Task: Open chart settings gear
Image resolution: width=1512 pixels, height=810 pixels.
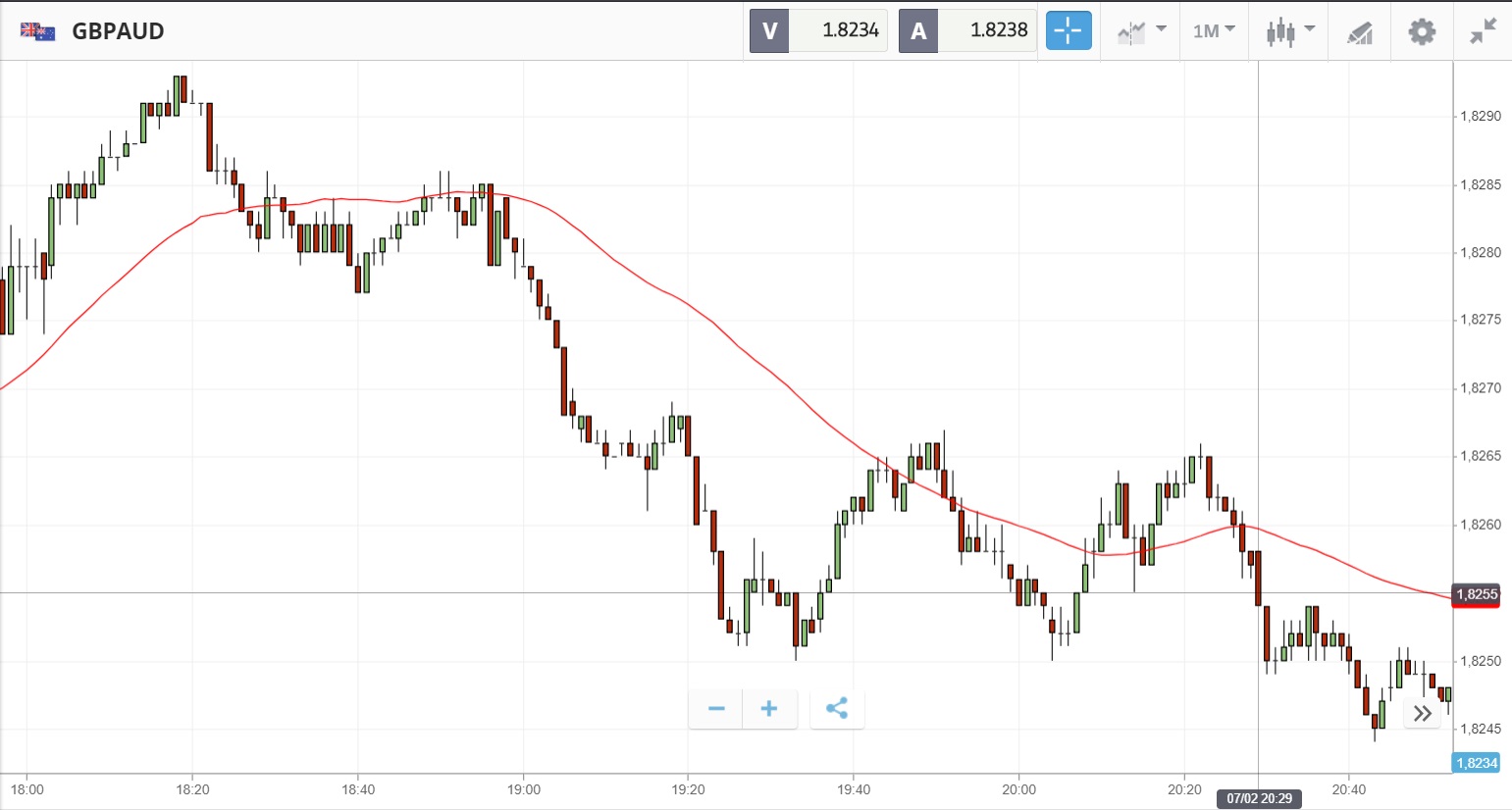Action: [1422, 31]
